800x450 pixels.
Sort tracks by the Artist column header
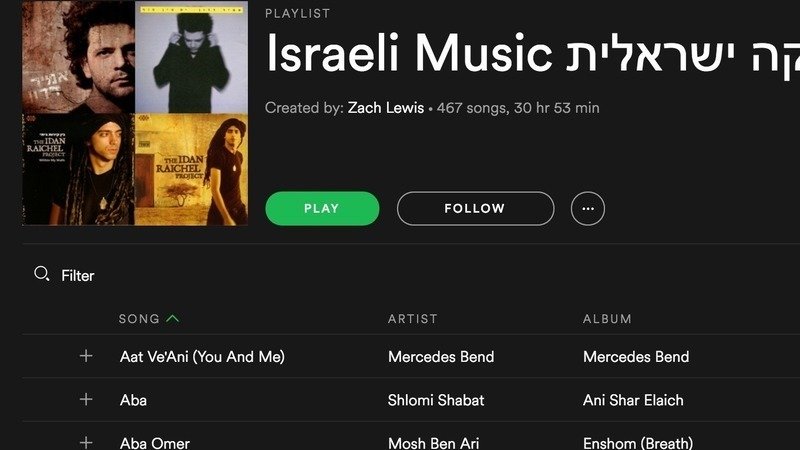(x=412, y=319)
